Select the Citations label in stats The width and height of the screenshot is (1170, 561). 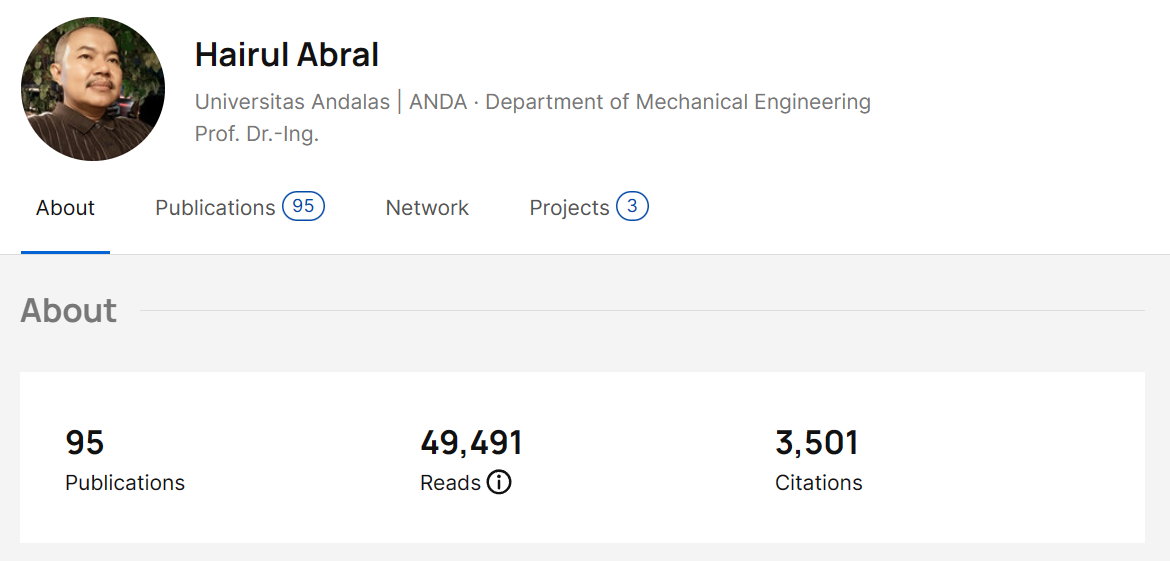pyautogui.click(x=818, y=483)
